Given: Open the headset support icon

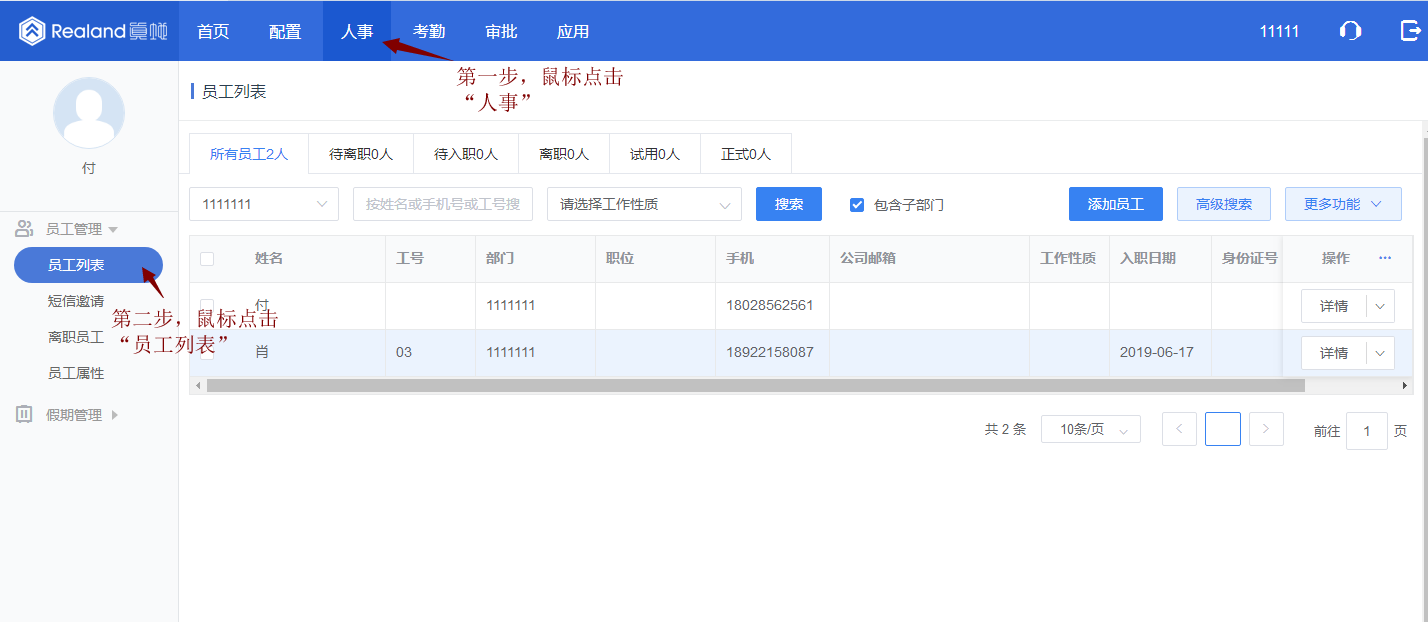Looking at the screenshot, I should [1350, 31].
